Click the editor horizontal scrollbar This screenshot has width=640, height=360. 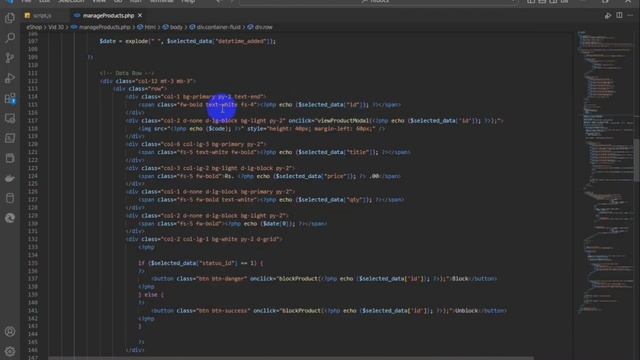(x=291, y=358)
